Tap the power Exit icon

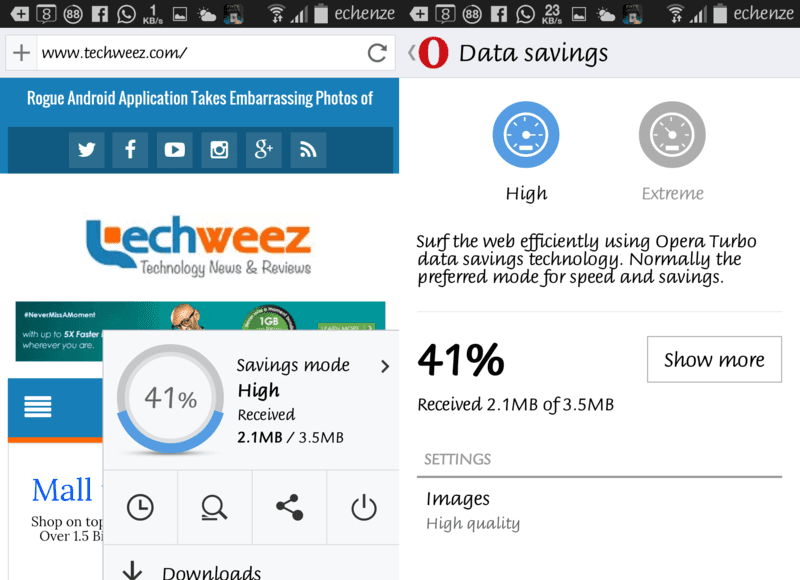click(x=363, y=508)
